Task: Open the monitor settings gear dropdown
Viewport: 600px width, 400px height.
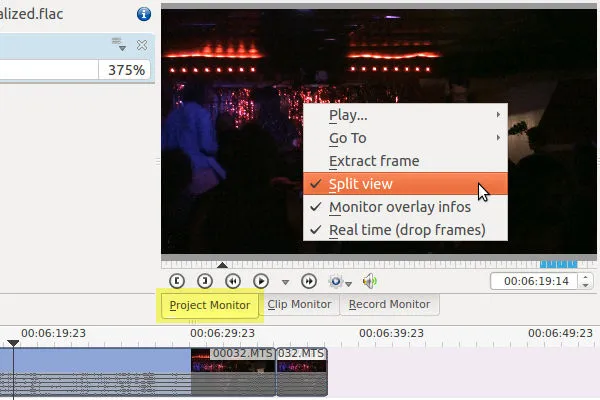Action: [x=340, y=282]
